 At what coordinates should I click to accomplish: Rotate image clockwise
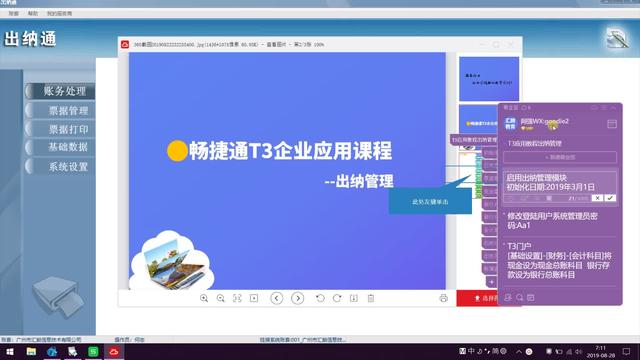[337, 298]
